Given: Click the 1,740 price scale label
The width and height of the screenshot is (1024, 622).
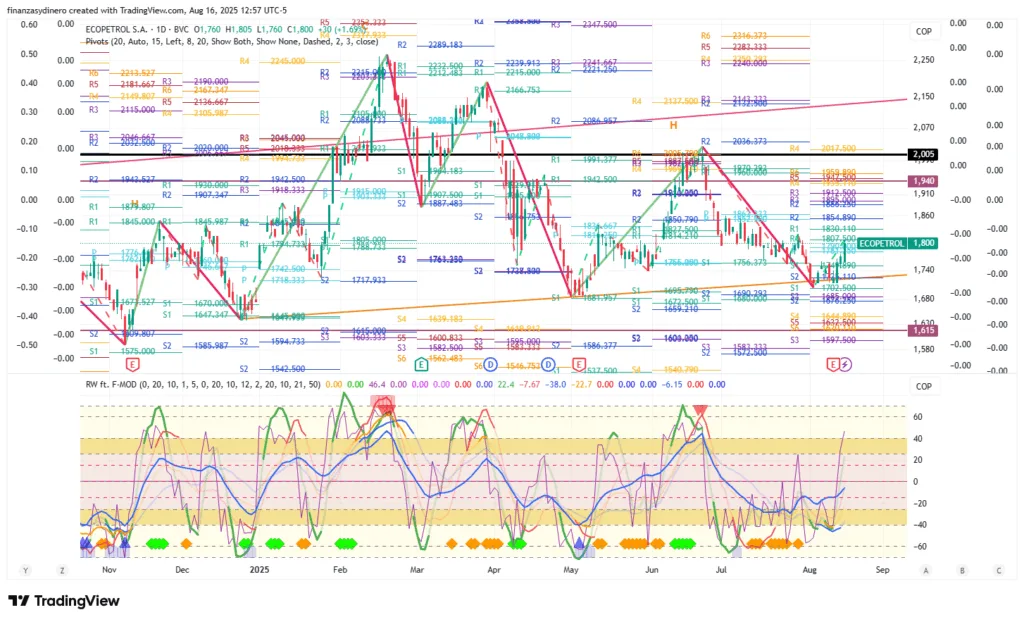Looking at the screenshot, I should pyautogui.click(x=923, y=269).
